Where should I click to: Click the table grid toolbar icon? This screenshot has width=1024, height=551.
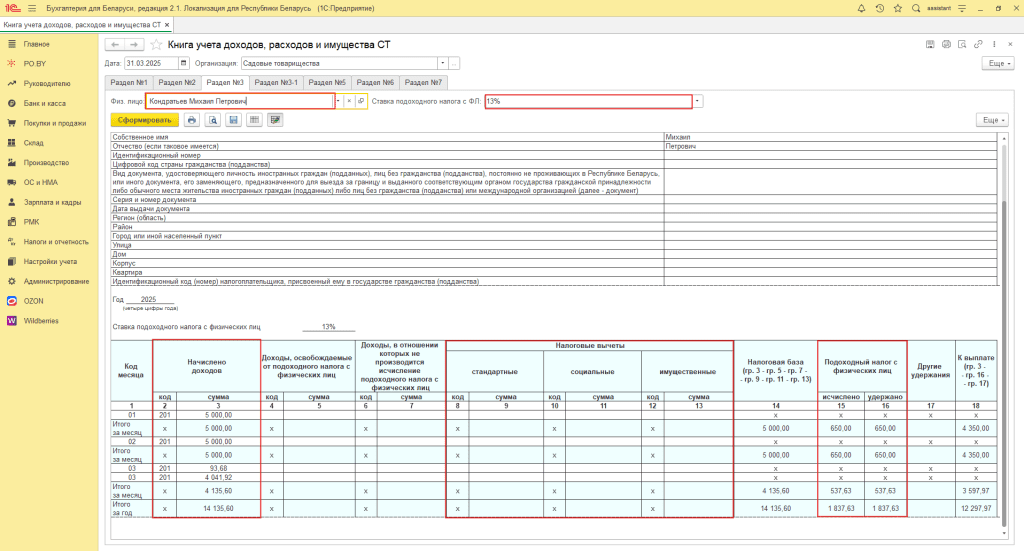pyautogui.click(x=255, y=120)
